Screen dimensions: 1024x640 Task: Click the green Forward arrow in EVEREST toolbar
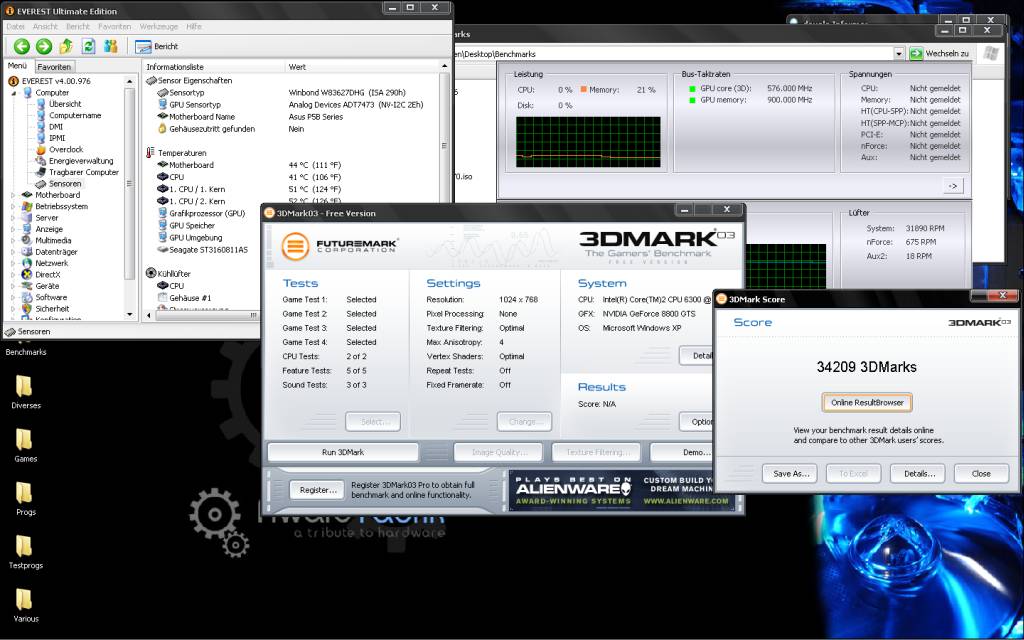pyautogui.click(x=44, y=46)
